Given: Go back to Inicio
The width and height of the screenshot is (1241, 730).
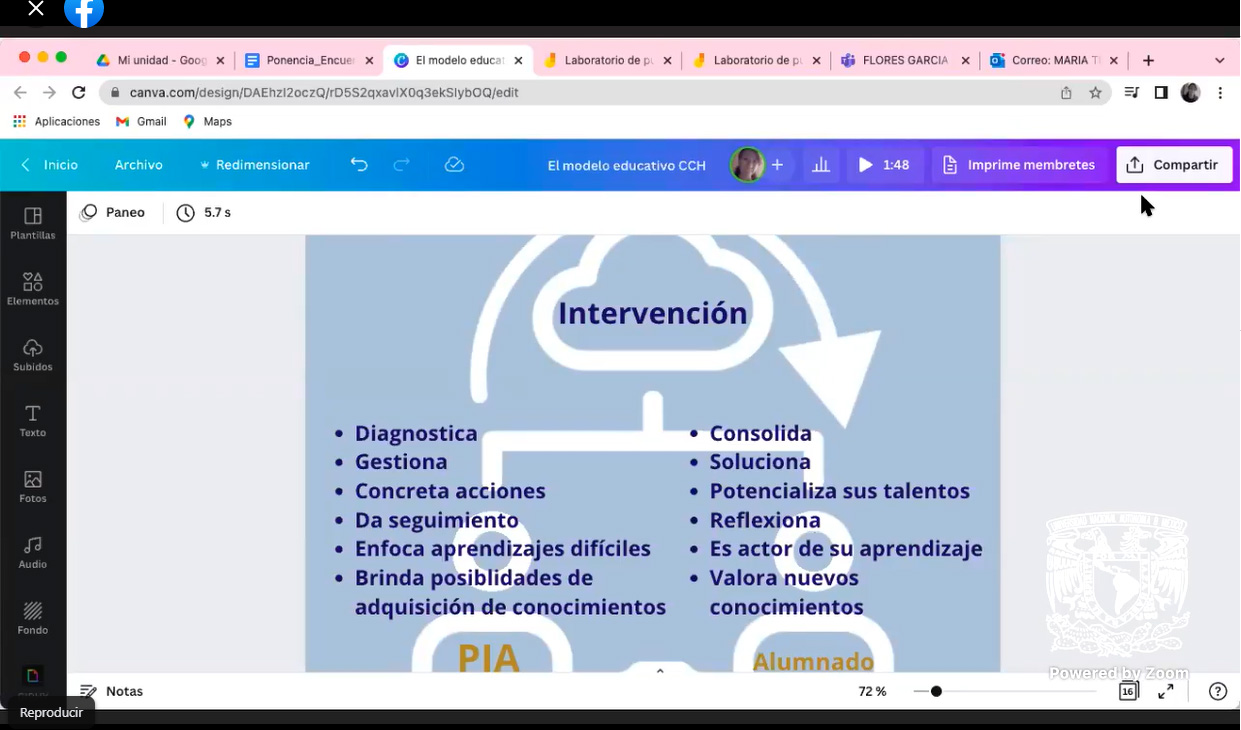Looking at the screenshot, I should click(x=50, y=165).
